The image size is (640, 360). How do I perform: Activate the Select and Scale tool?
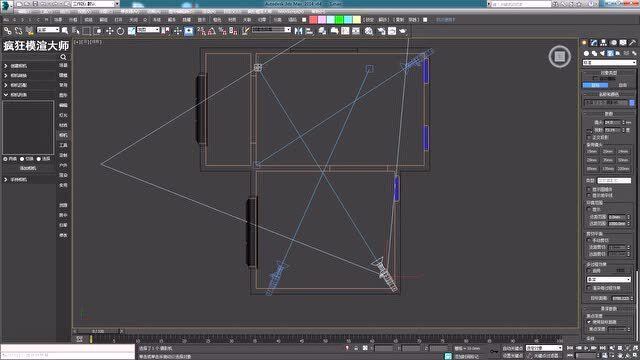(131, 31)
